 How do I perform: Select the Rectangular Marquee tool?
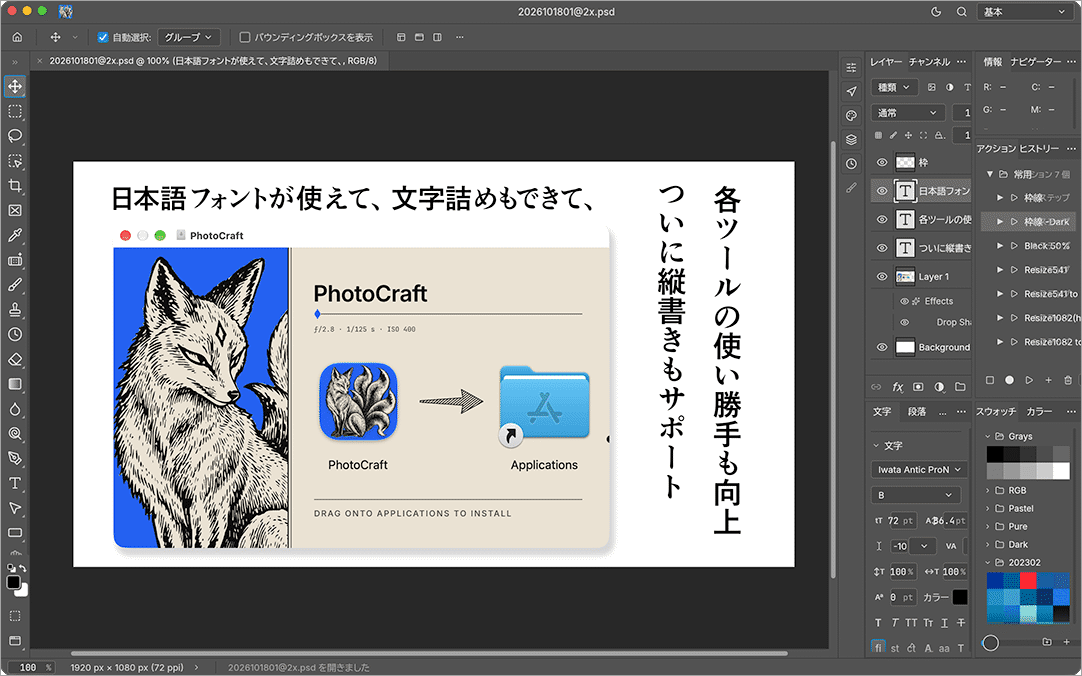(x=14, y=111)
